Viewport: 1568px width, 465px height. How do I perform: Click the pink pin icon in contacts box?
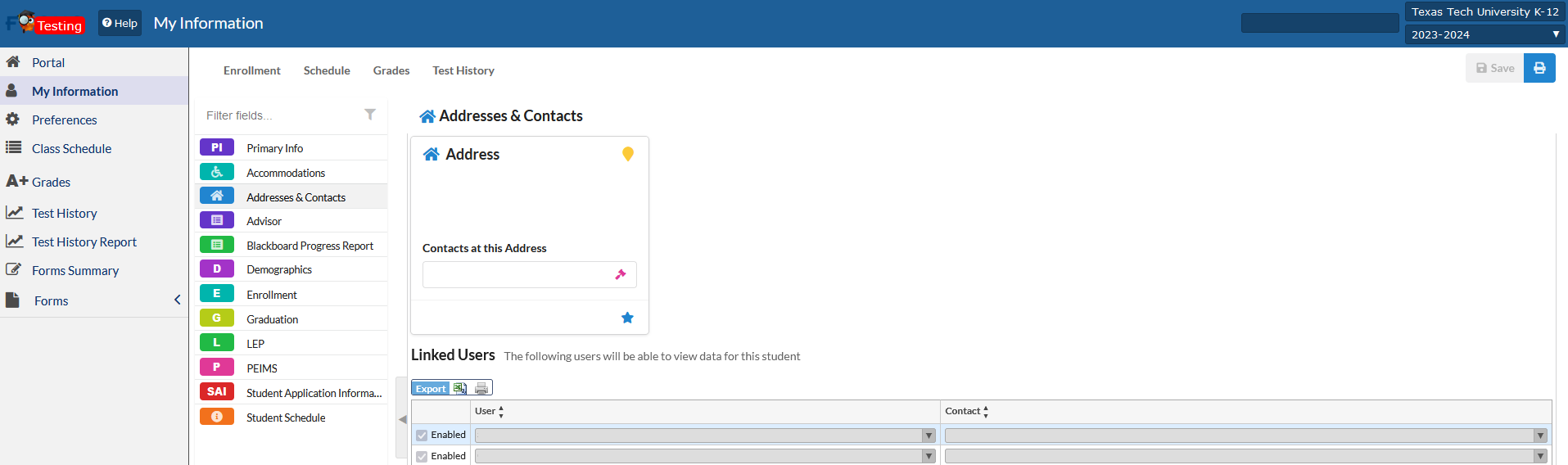coord(621,275)
